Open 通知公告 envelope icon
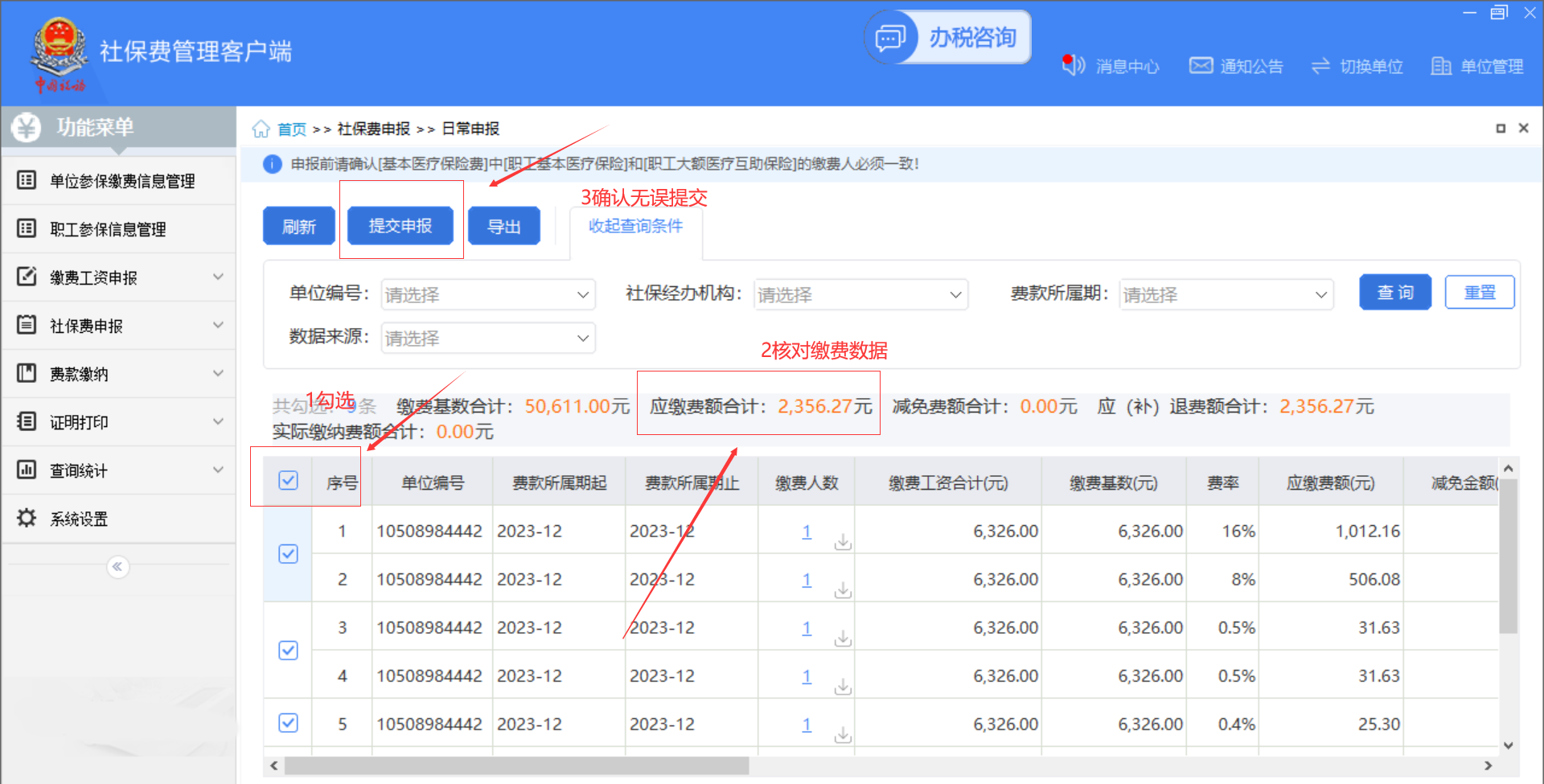This screenshot has width=1544, height=784. 1201,66
